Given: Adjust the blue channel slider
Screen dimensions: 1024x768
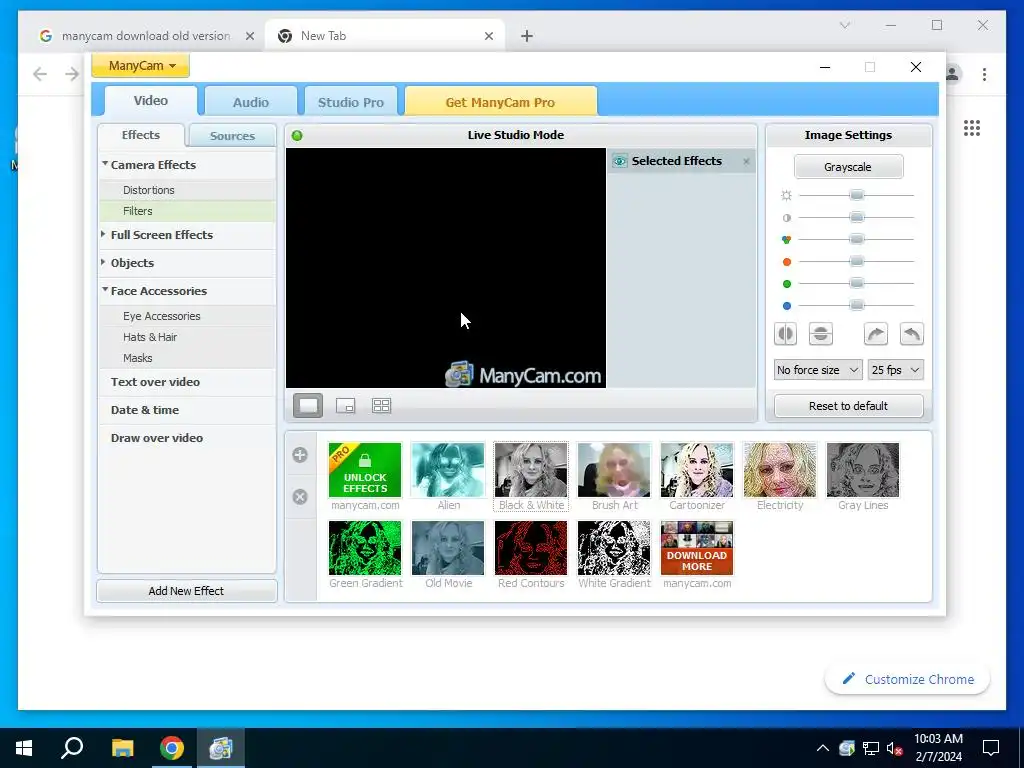Looking at the screenshot, I should point(857,306).
